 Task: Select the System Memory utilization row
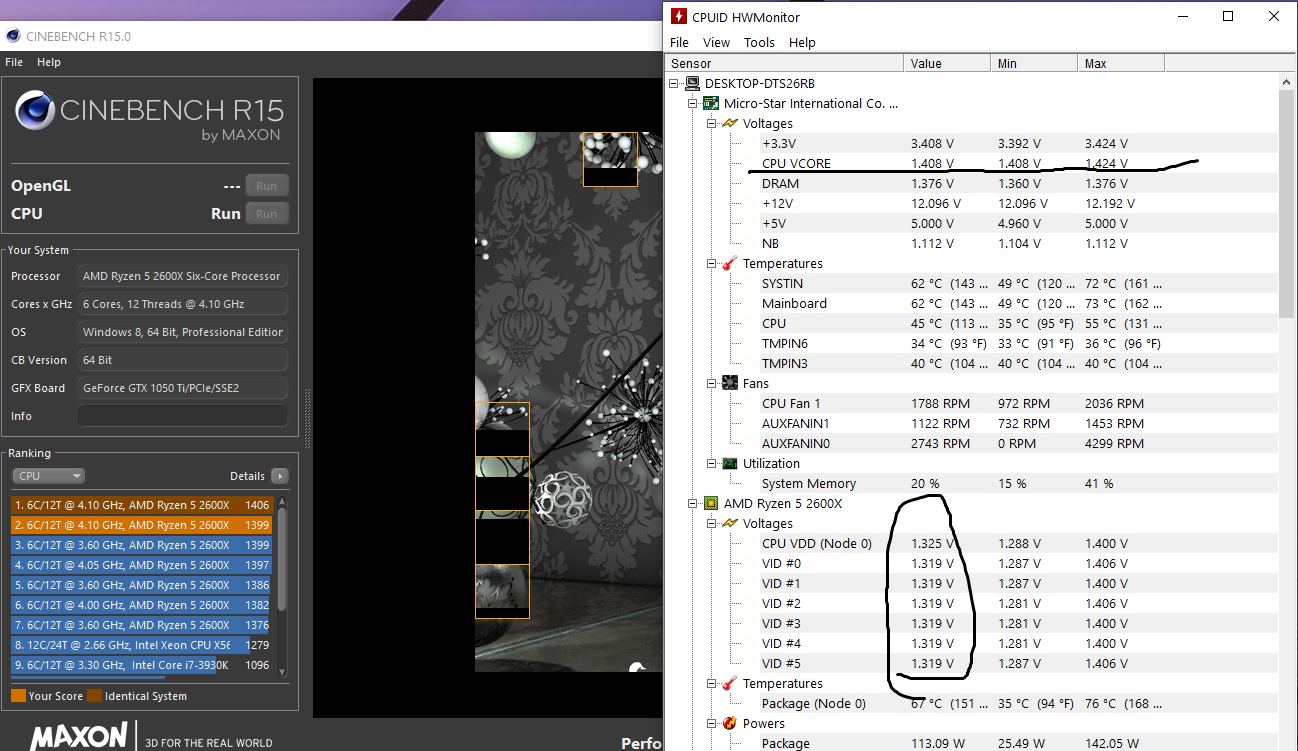click(972, 483)
